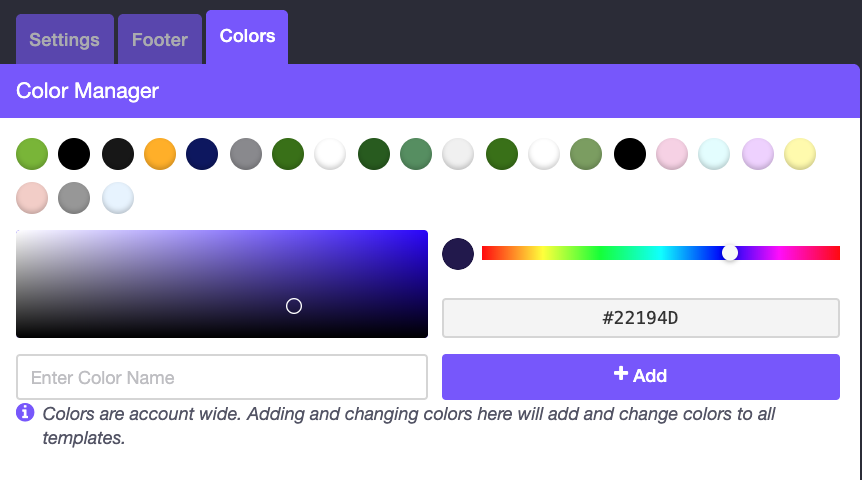Select the pale yellow color swatch

pos(800,154)
